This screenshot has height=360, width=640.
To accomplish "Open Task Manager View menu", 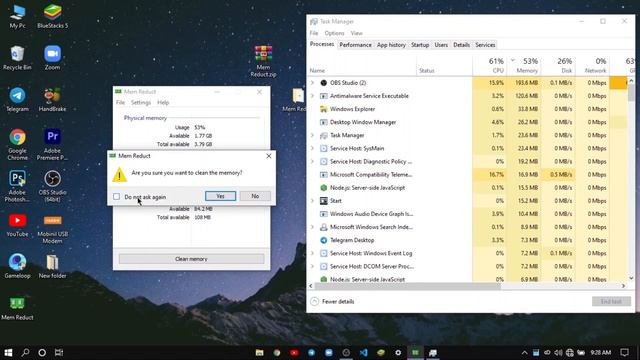I will click(x=356, y=33).
